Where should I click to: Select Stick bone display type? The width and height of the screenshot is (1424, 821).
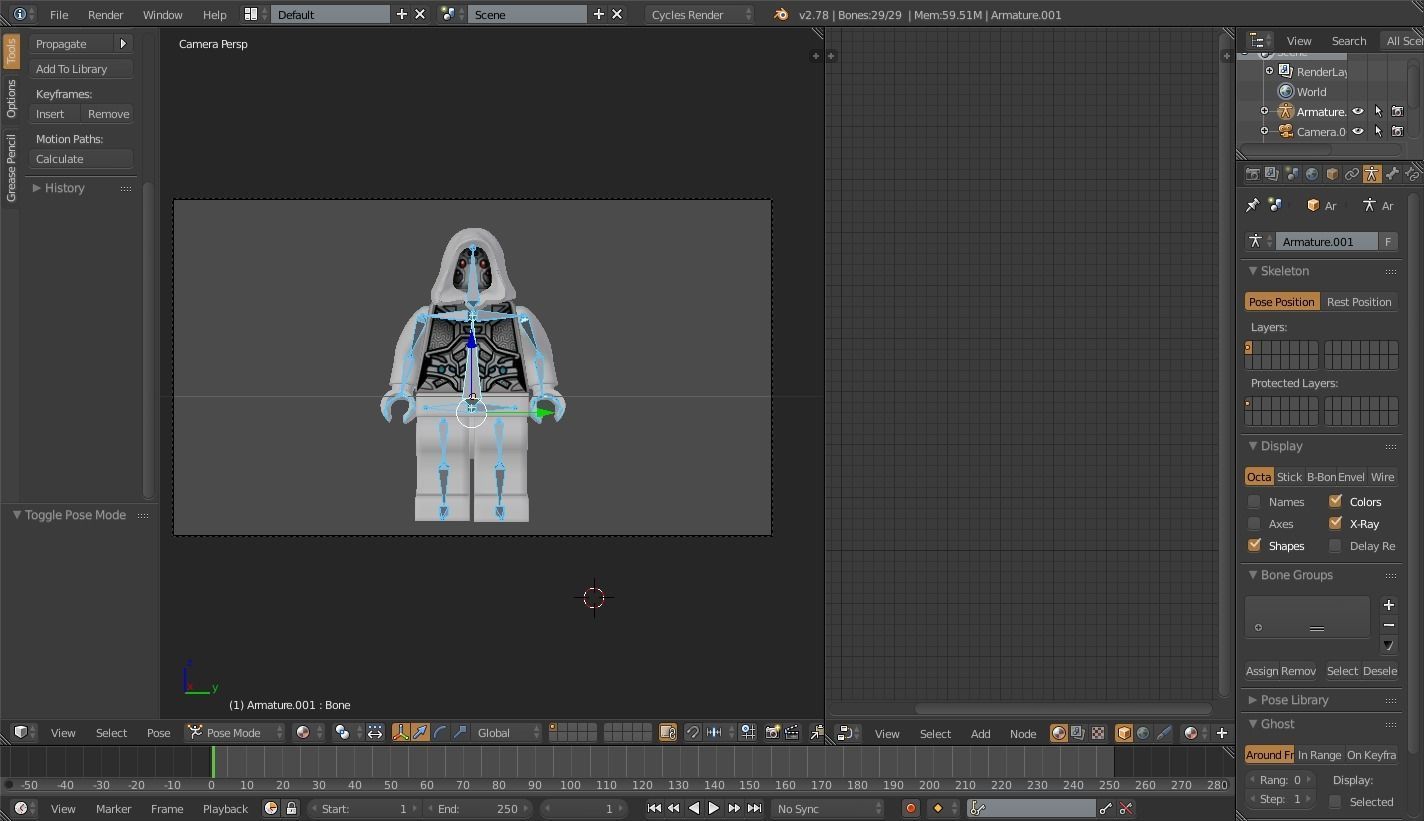click(x=1289, y=477)
